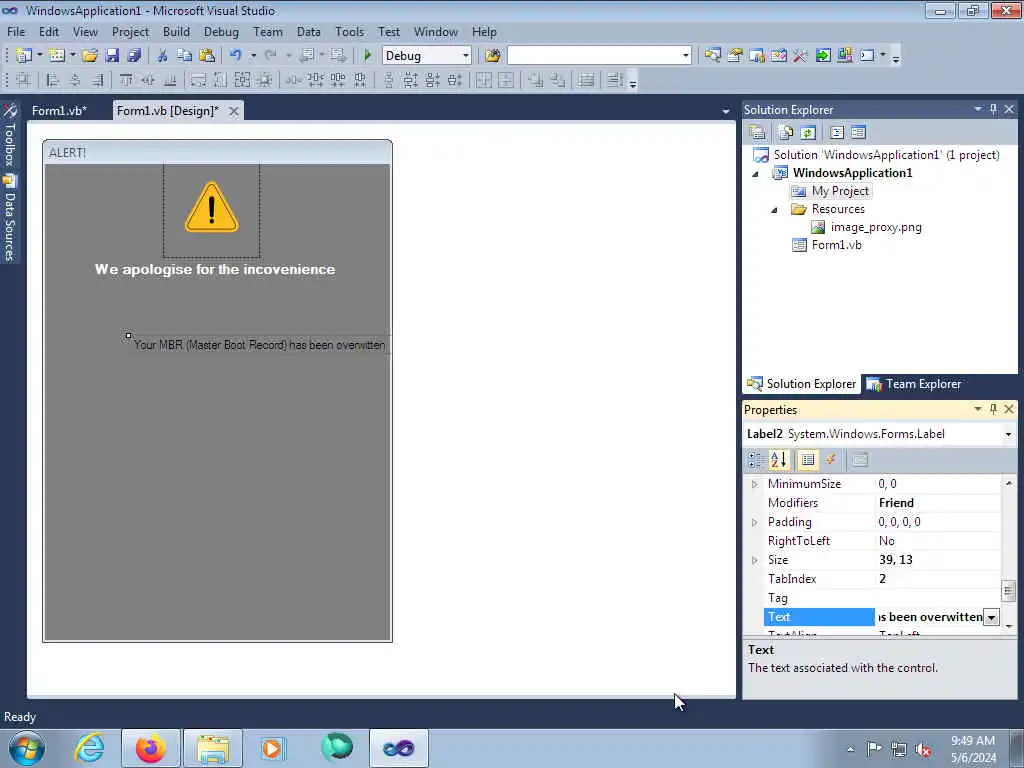Open the Toolbox via wrench icon
The height and width of the screenshot is (768, 1024).
[801, 56]
